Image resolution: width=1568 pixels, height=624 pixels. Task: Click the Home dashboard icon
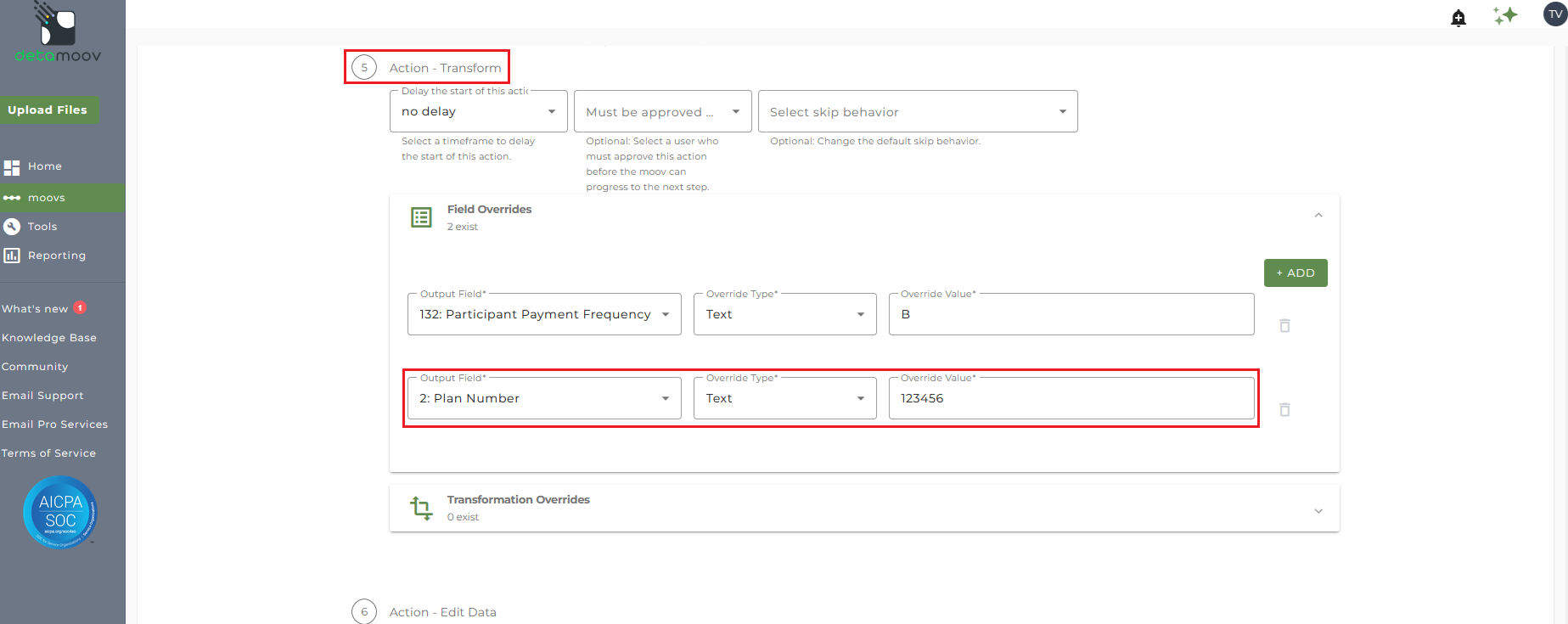12,167
